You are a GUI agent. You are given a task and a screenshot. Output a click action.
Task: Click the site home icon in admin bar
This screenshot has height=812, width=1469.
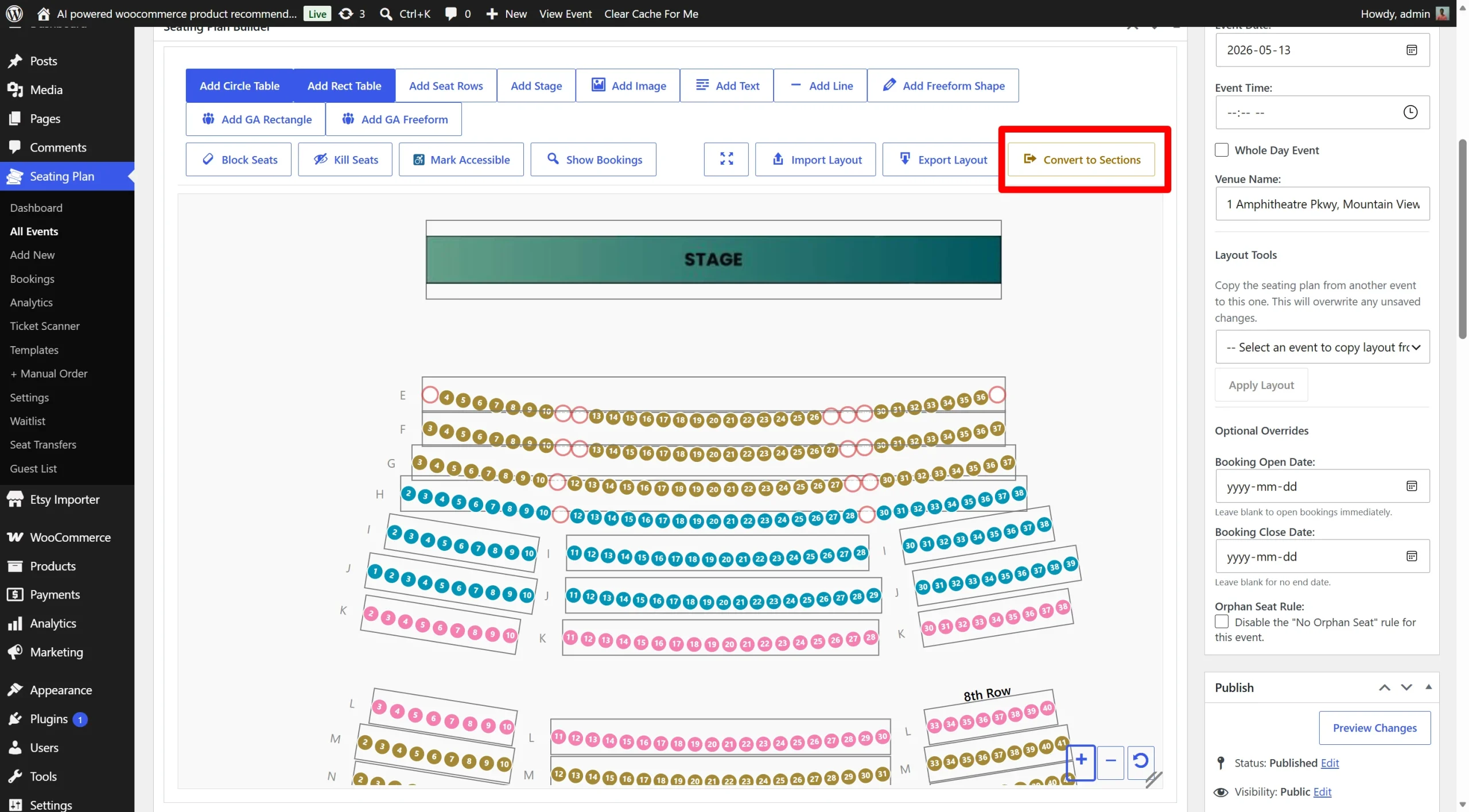pos(43,13)
